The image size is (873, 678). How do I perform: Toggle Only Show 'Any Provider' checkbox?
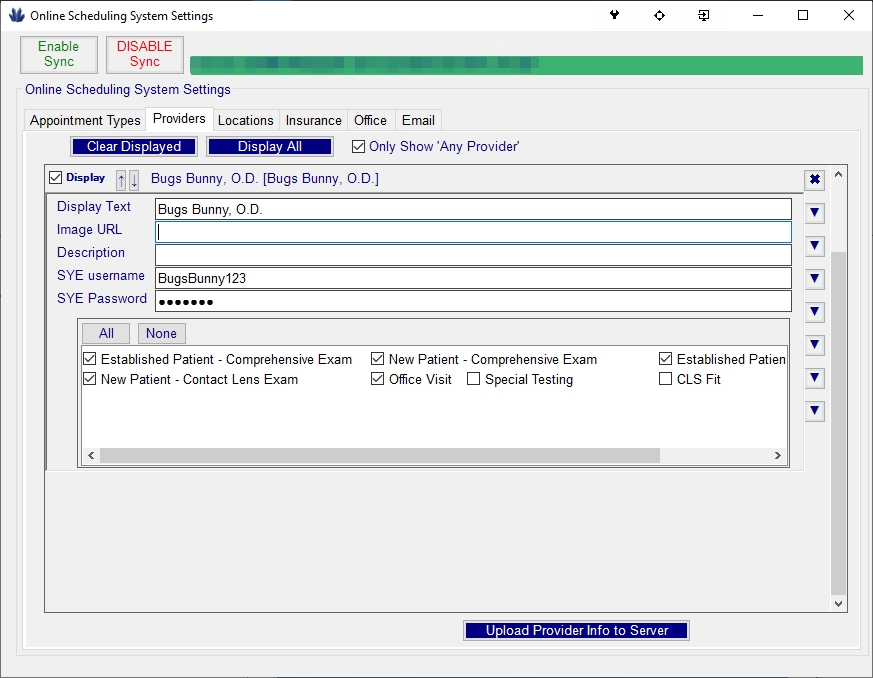tap(358, 147)
